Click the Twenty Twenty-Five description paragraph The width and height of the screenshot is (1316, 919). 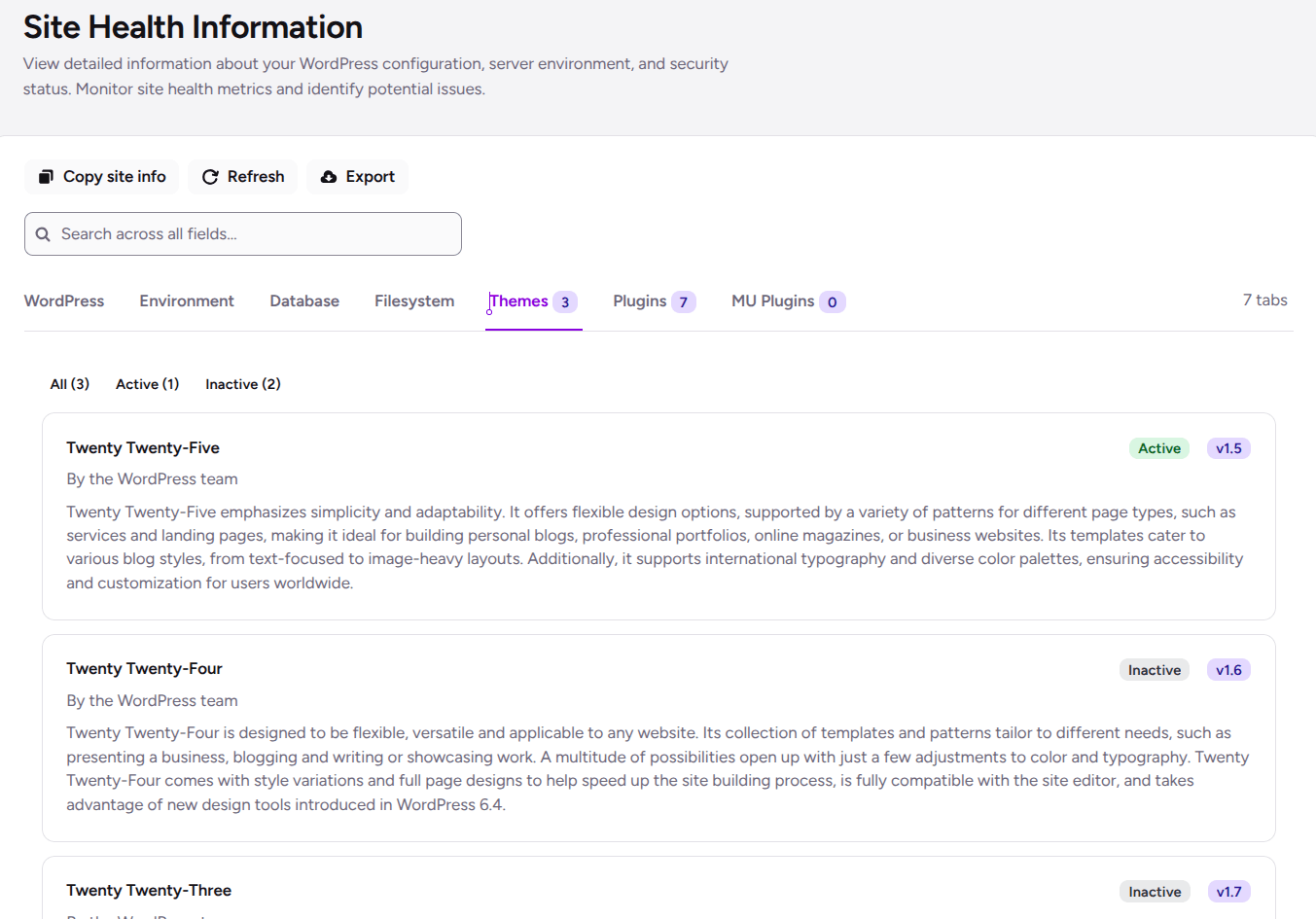[657, 548]
